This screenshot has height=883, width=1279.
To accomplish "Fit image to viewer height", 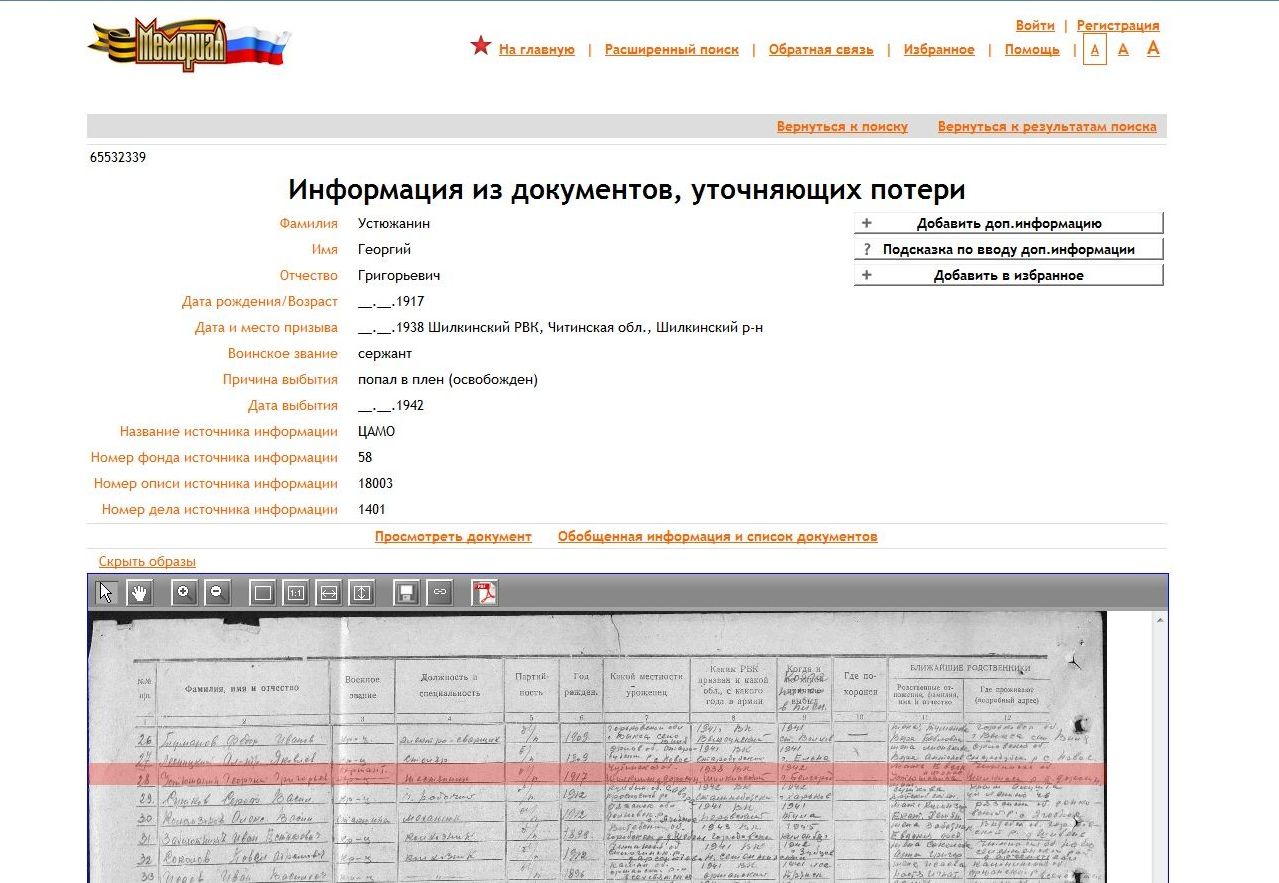I will 361,592.
